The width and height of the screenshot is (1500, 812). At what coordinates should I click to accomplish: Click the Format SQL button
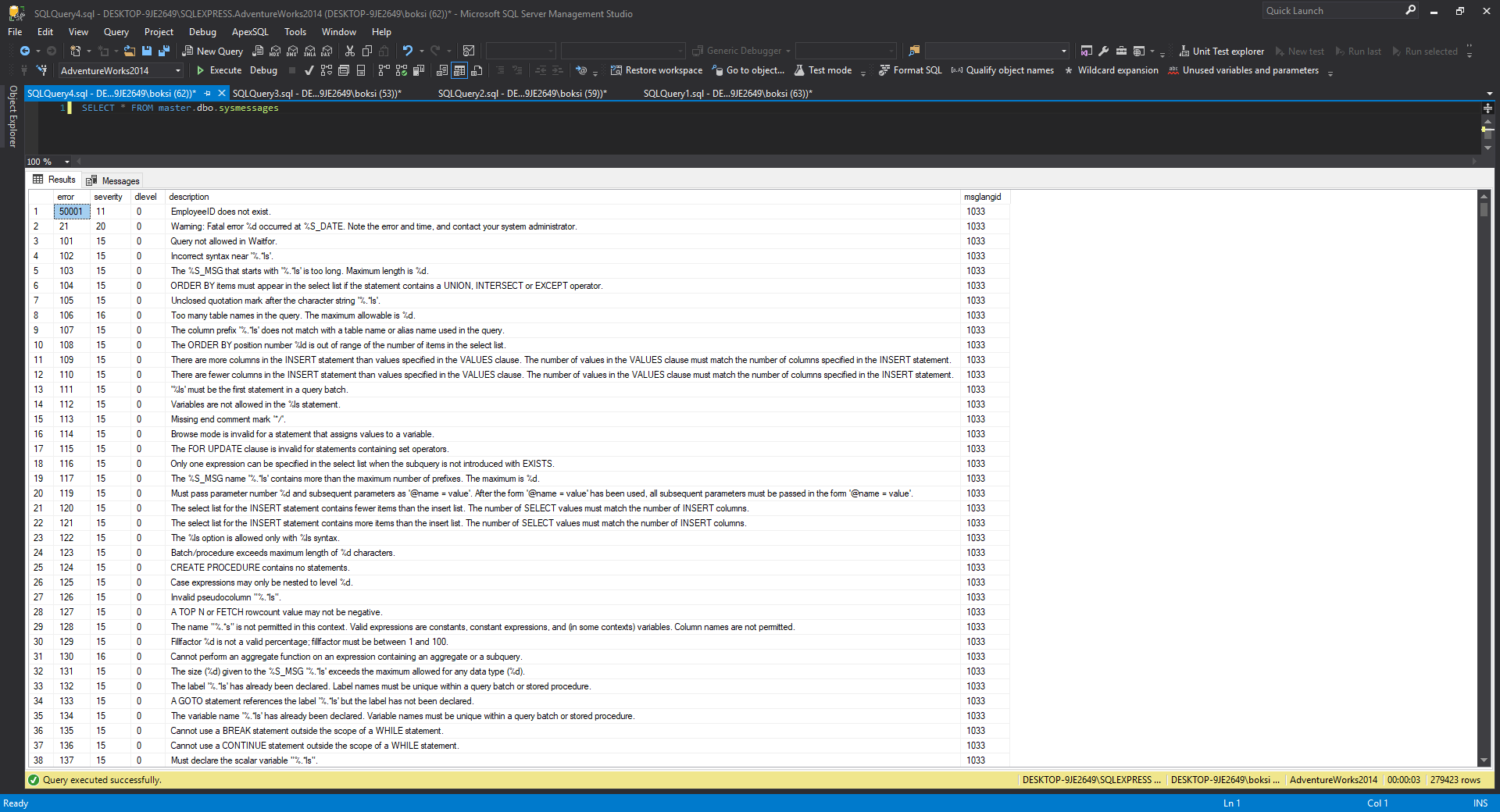[910, 70]
